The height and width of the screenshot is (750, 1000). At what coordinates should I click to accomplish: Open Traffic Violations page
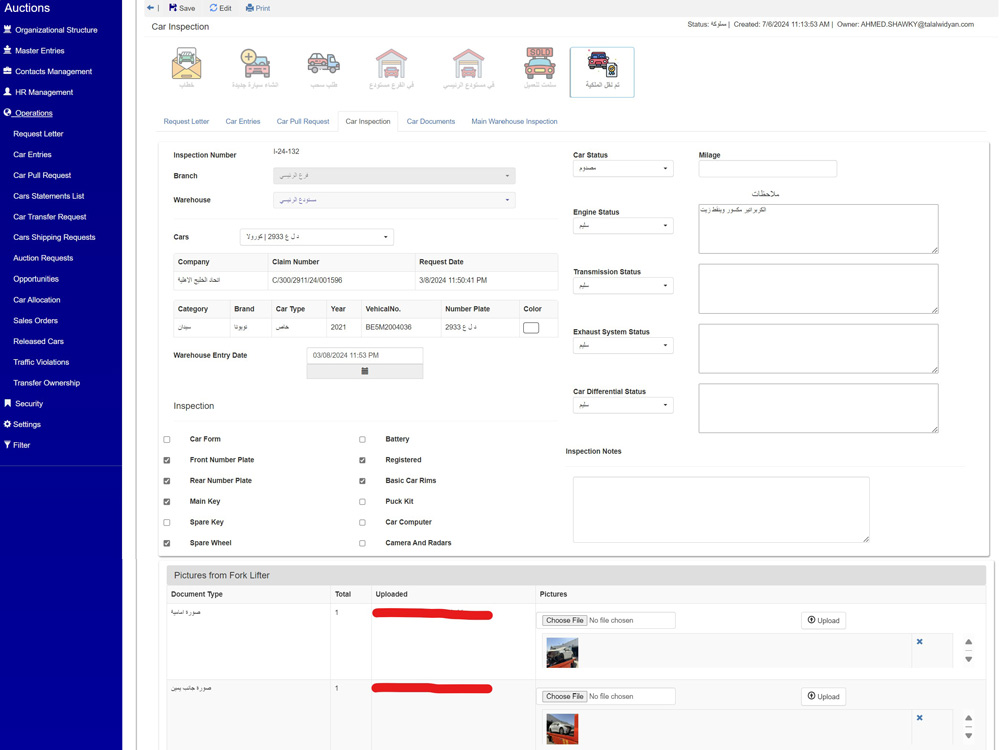coord(41,362)
